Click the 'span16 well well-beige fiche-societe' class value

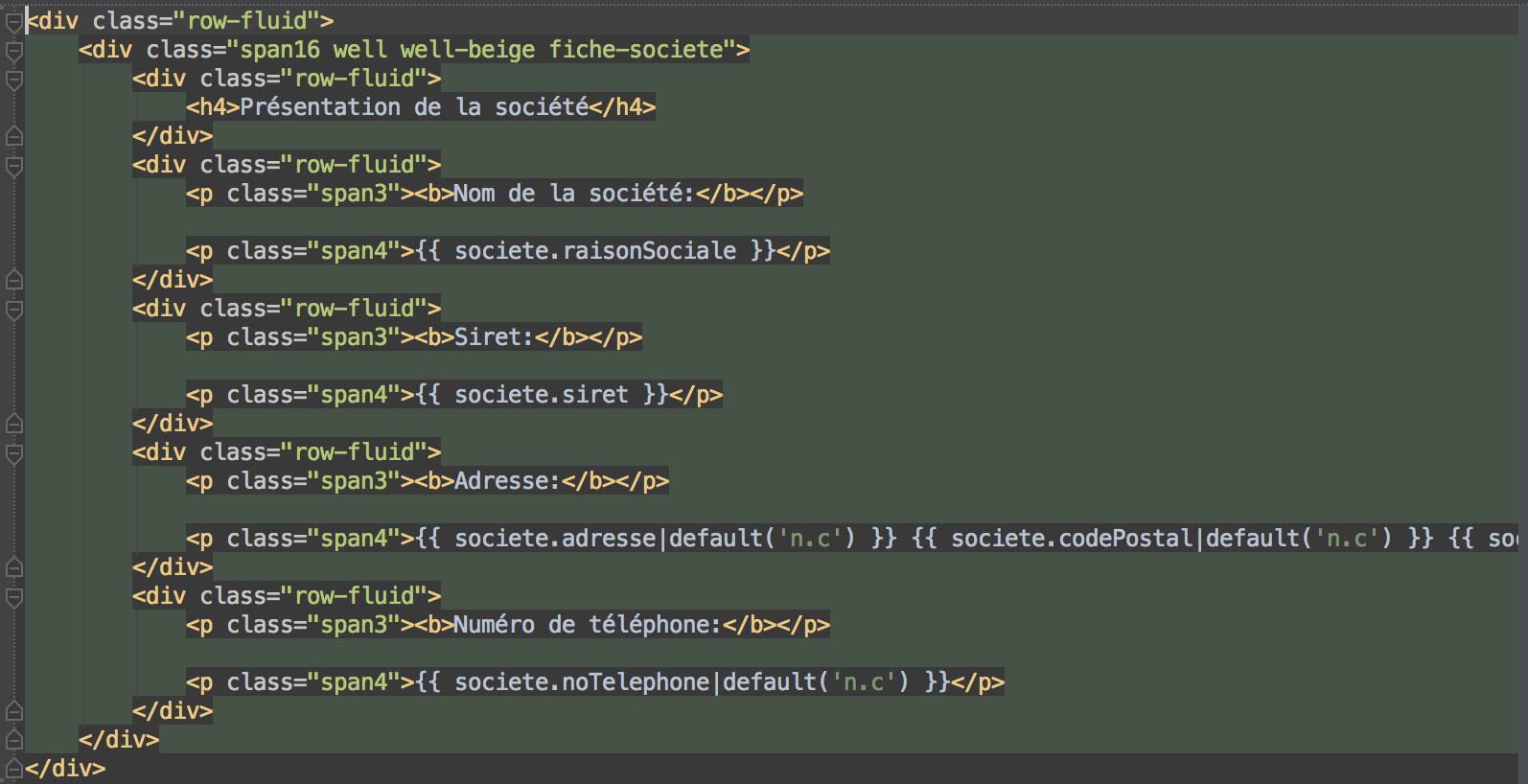click(488, 50)
